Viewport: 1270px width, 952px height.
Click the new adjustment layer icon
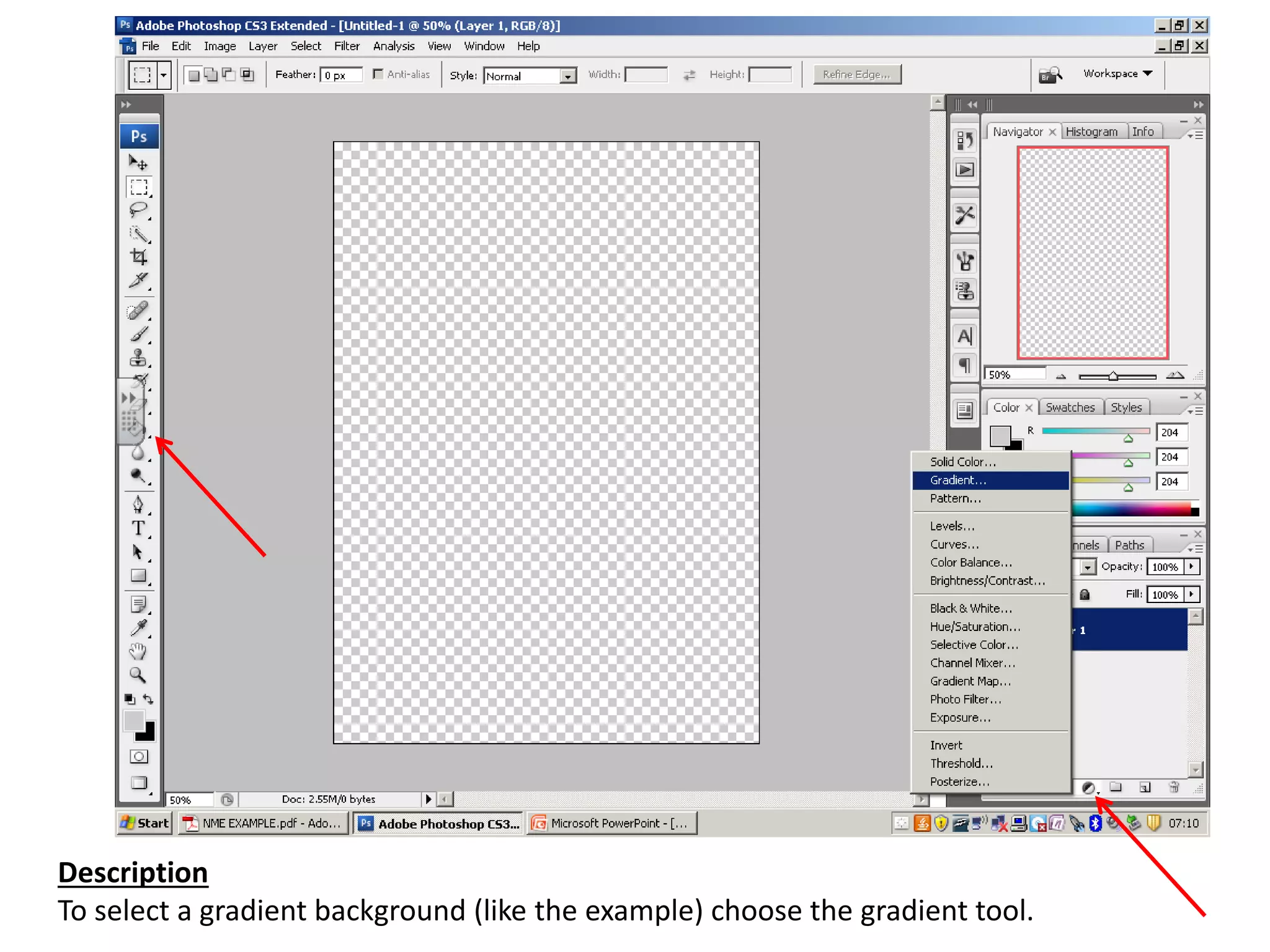point(1088,788)
